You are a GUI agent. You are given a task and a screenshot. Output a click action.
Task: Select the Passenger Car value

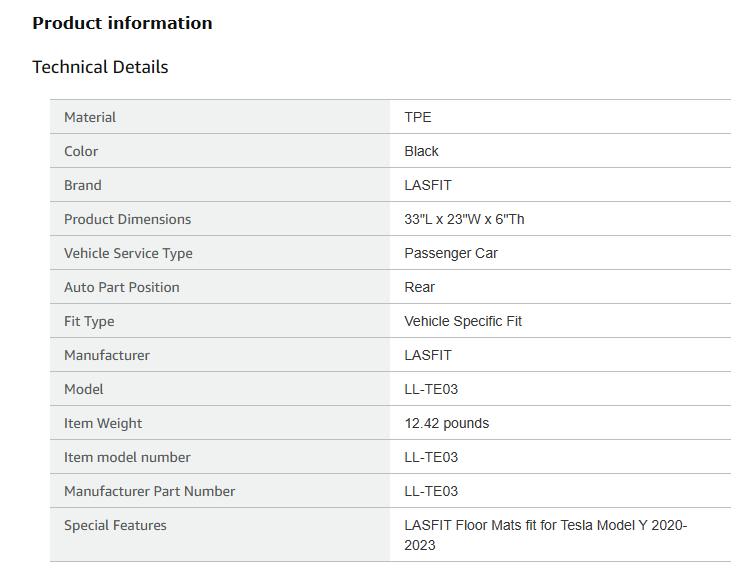coord(451,253)
